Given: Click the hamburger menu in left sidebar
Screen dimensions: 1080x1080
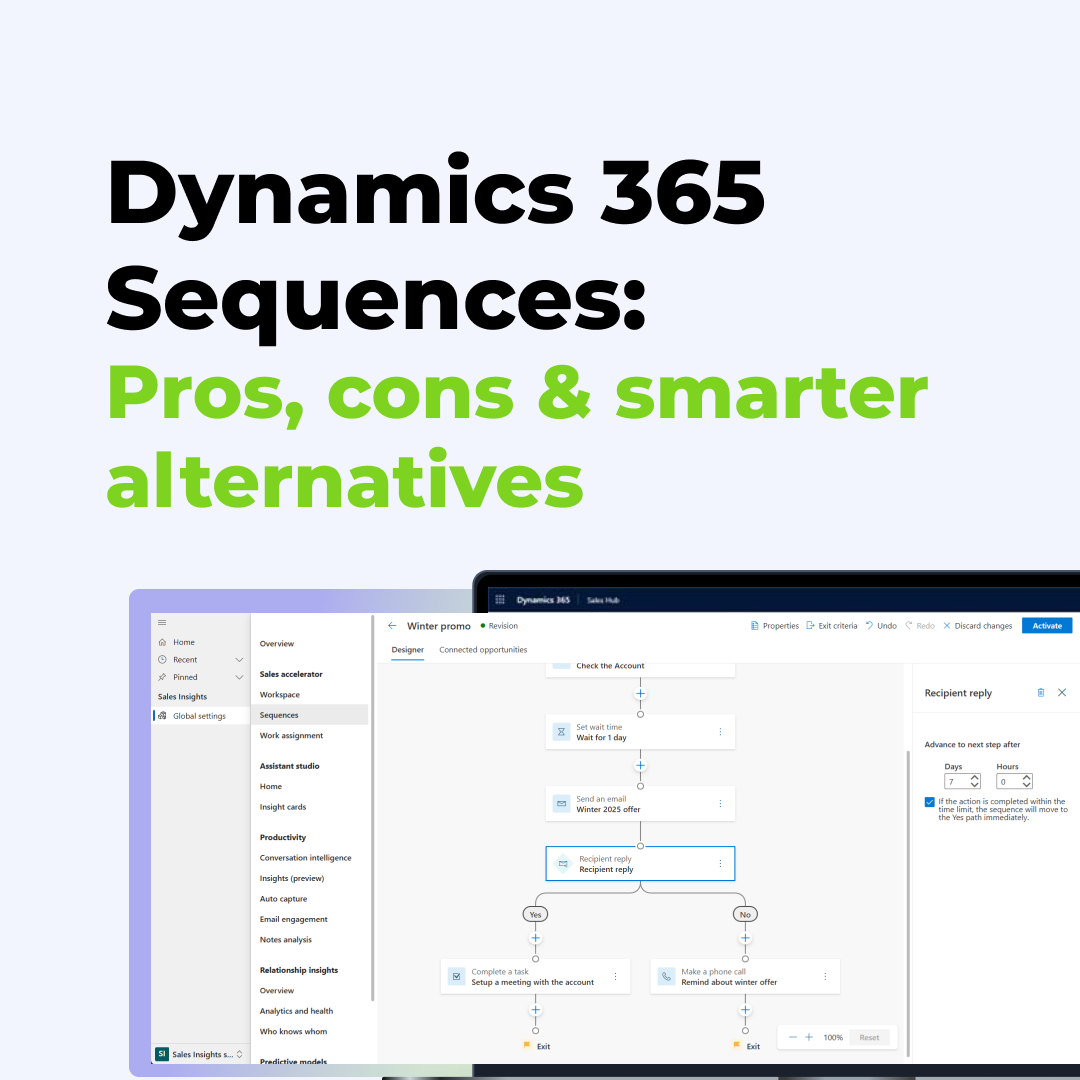Looking at the screenshot, I should pyautogui.click(x=162, y=623).
